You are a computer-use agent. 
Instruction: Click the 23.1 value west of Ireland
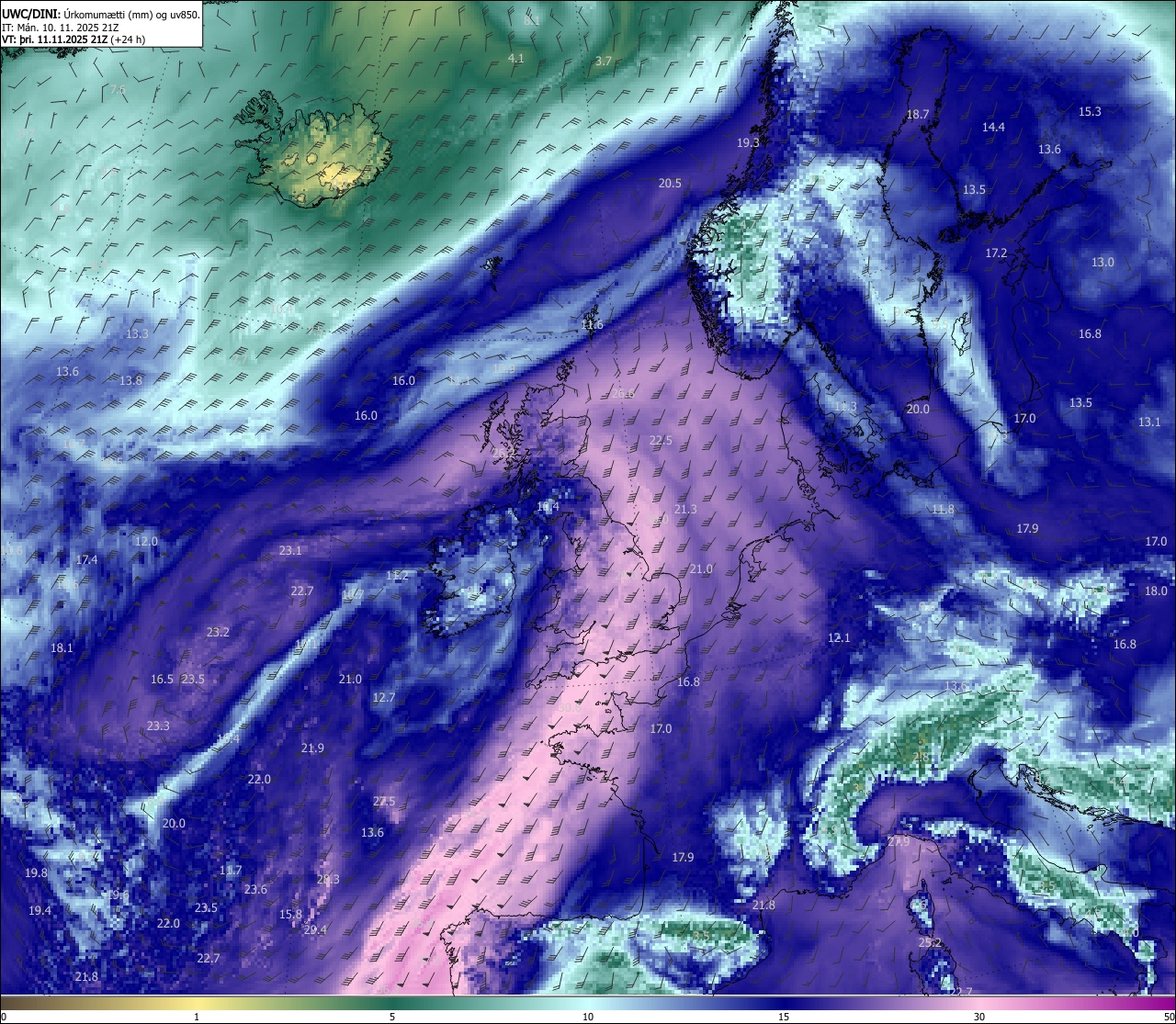coord(290,551)
